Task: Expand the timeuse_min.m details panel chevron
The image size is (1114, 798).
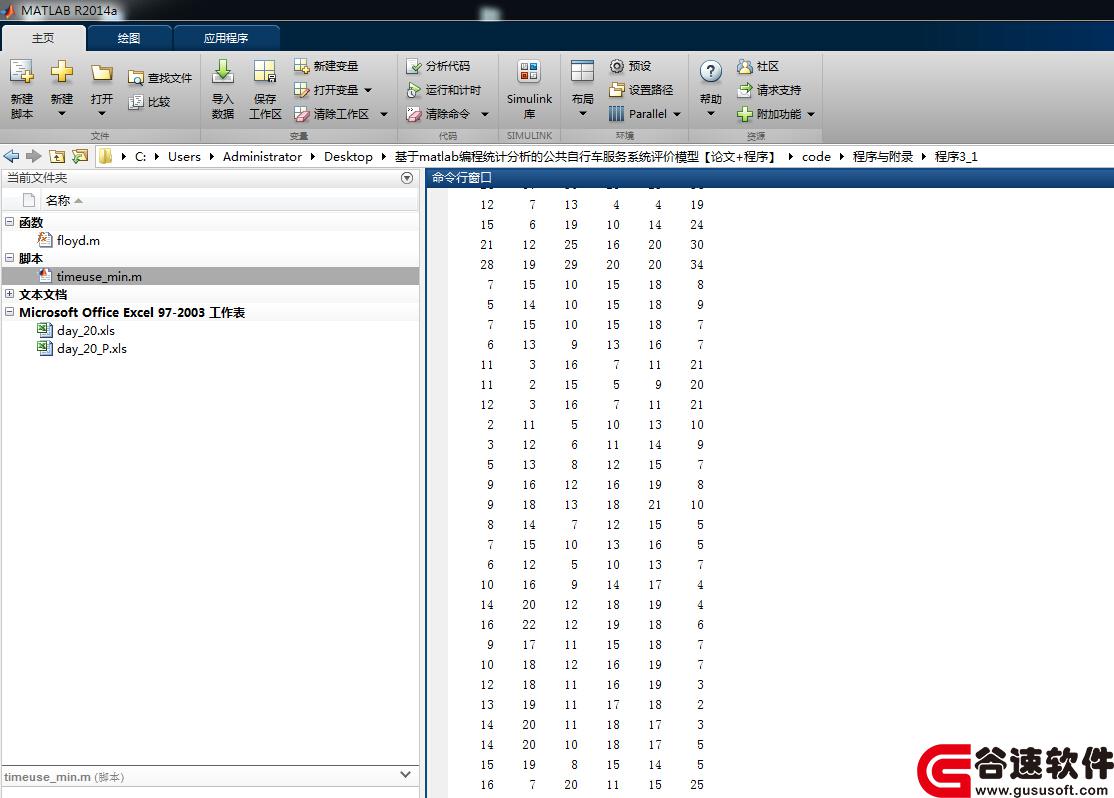Action: coord(405,775)
